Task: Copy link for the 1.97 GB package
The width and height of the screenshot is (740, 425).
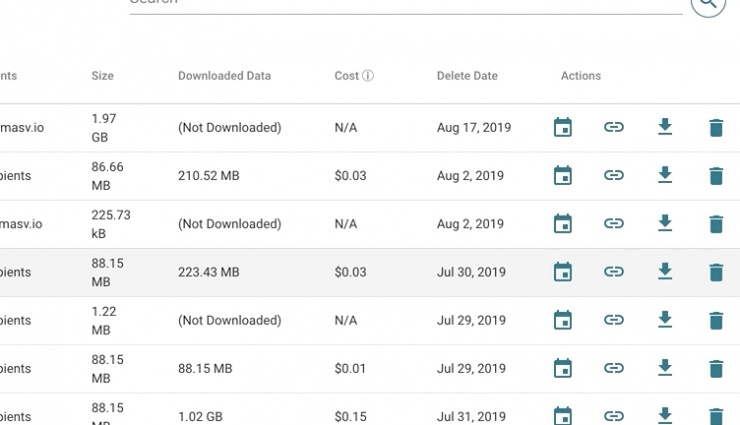Action: (614, 127)
